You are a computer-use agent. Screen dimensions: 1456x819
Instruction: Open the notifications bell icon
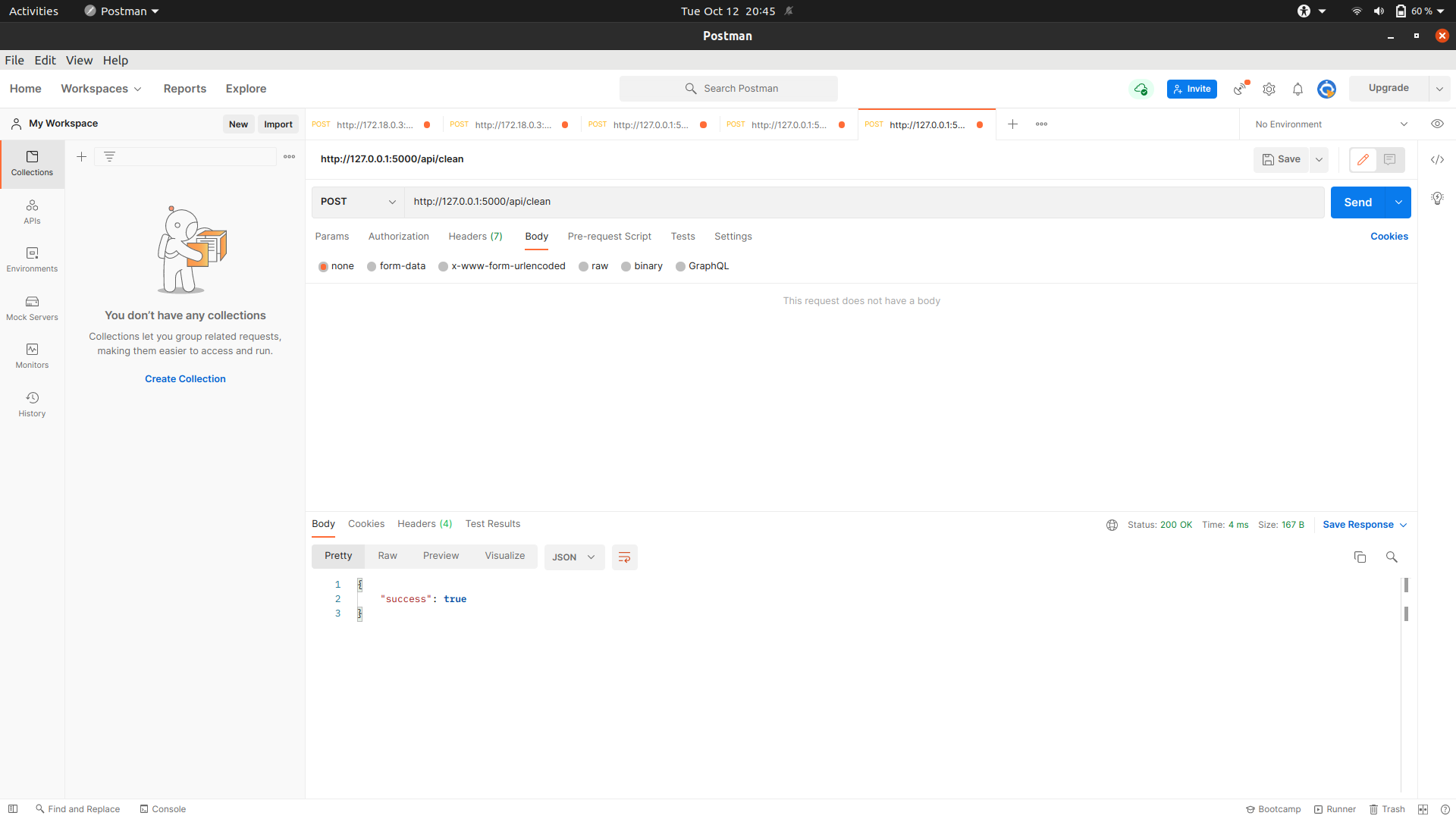(x=1298, y=89)
